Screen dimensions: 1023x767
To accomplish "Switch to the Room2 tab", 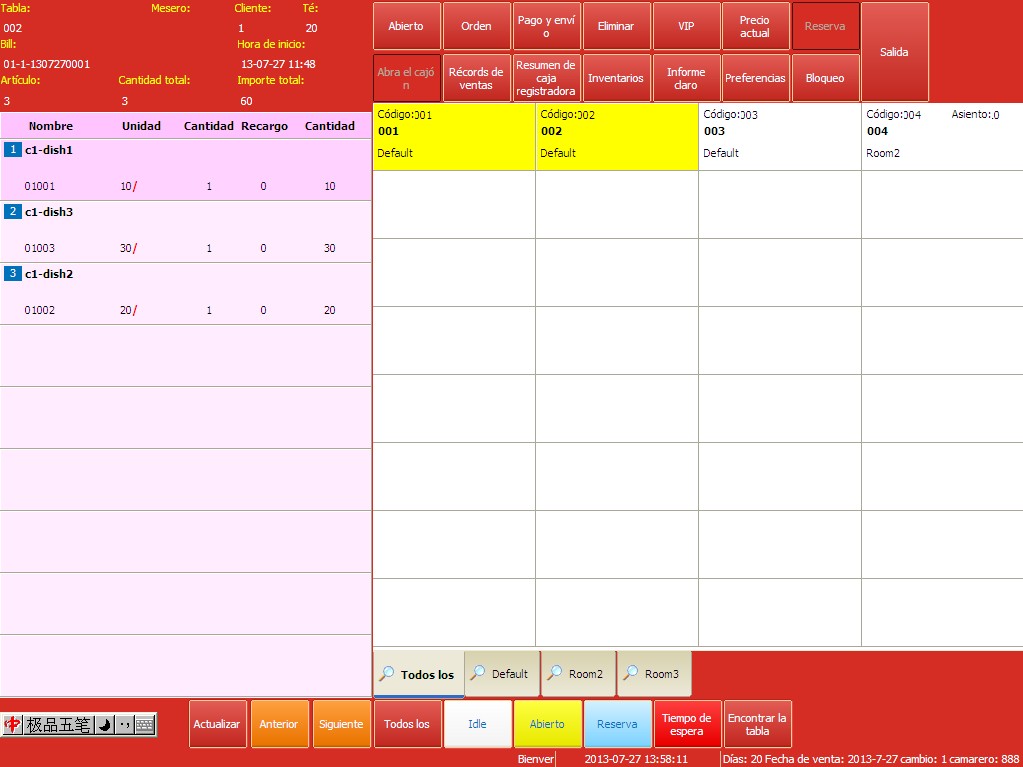I will [x=578, y=674].
